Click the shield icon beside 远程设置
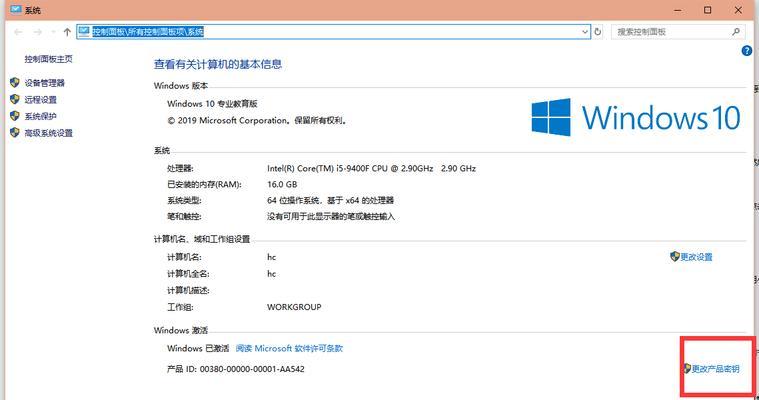 15,99
